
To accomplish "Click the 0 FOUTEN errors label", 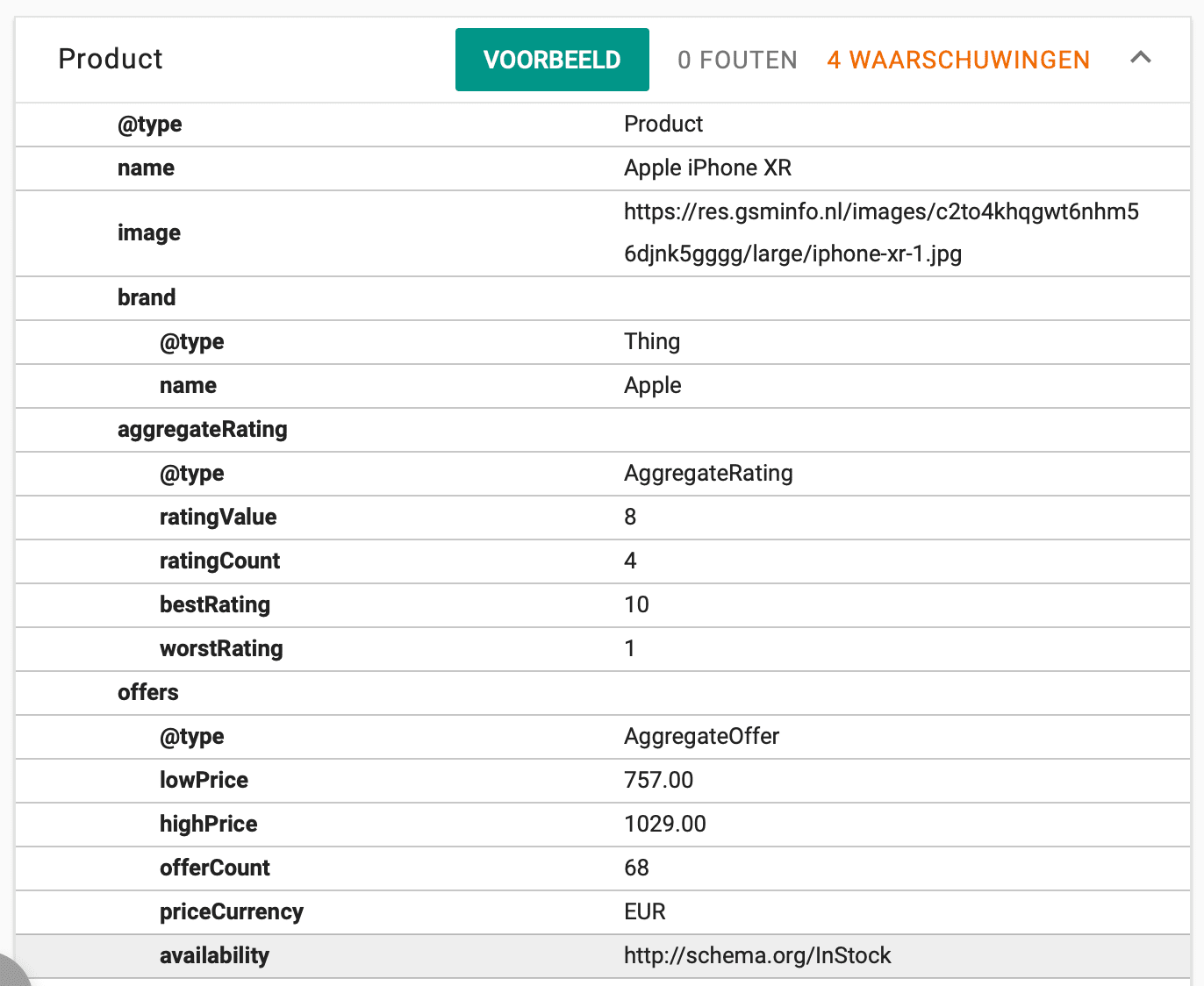I will [737, 60].
